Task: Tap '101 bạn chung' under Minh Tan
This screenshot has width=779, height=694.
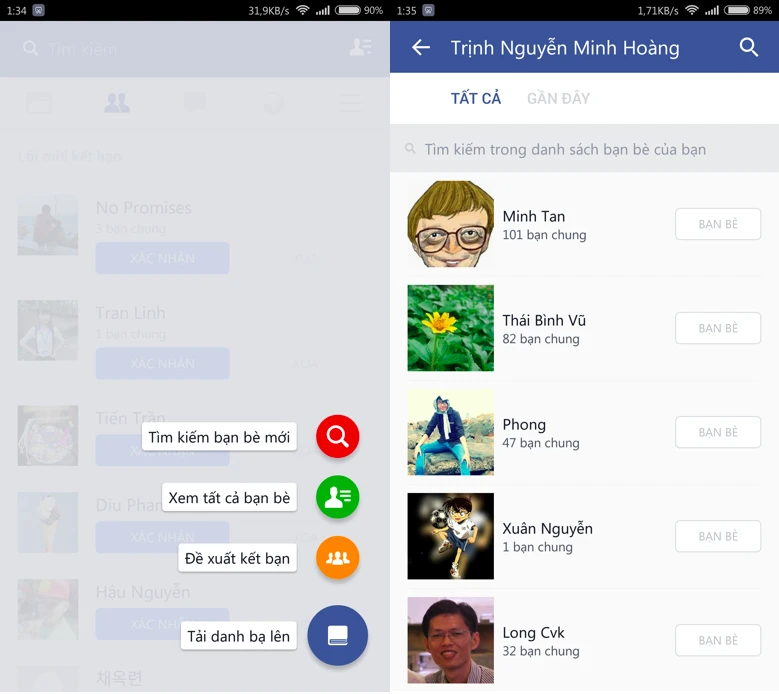Action: pos(544,234)
